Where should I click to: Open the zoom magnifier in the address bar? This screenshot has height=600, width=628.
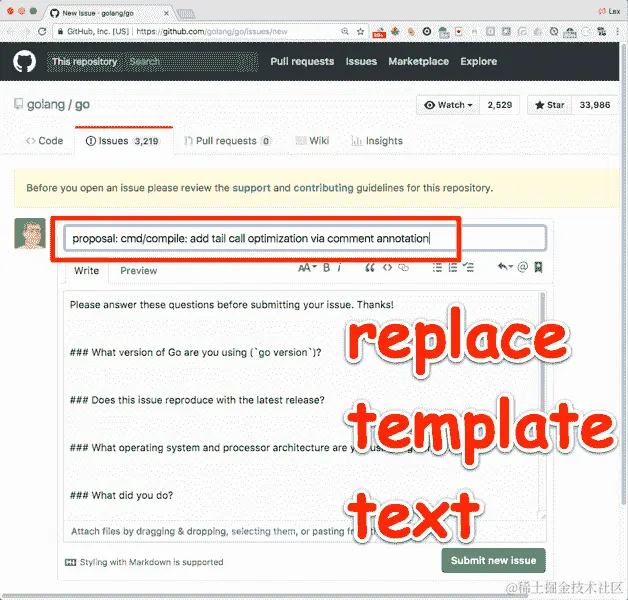345,31
